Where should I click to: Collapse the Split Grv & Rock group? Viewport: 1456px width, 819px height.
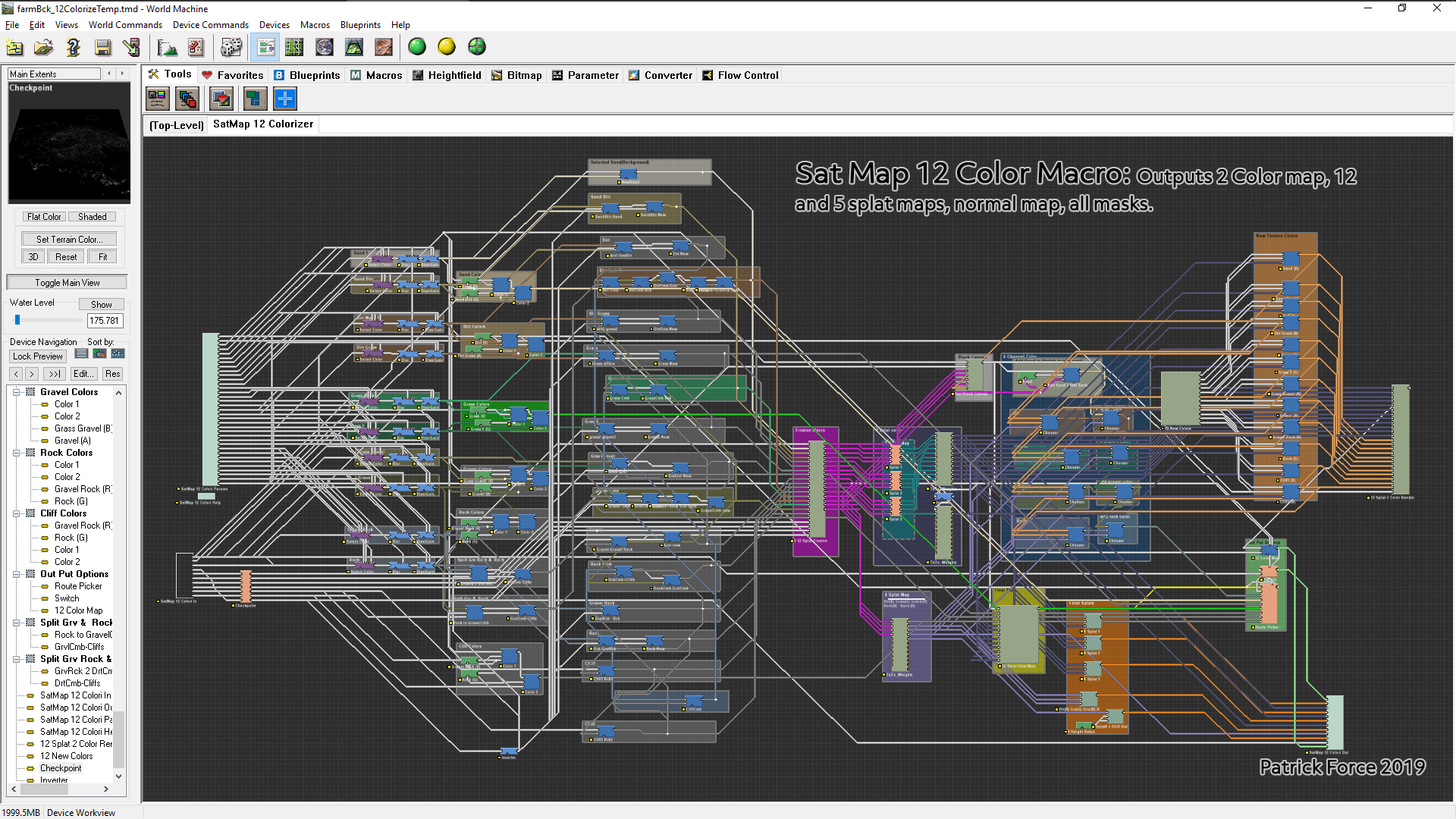coord(16,623)
